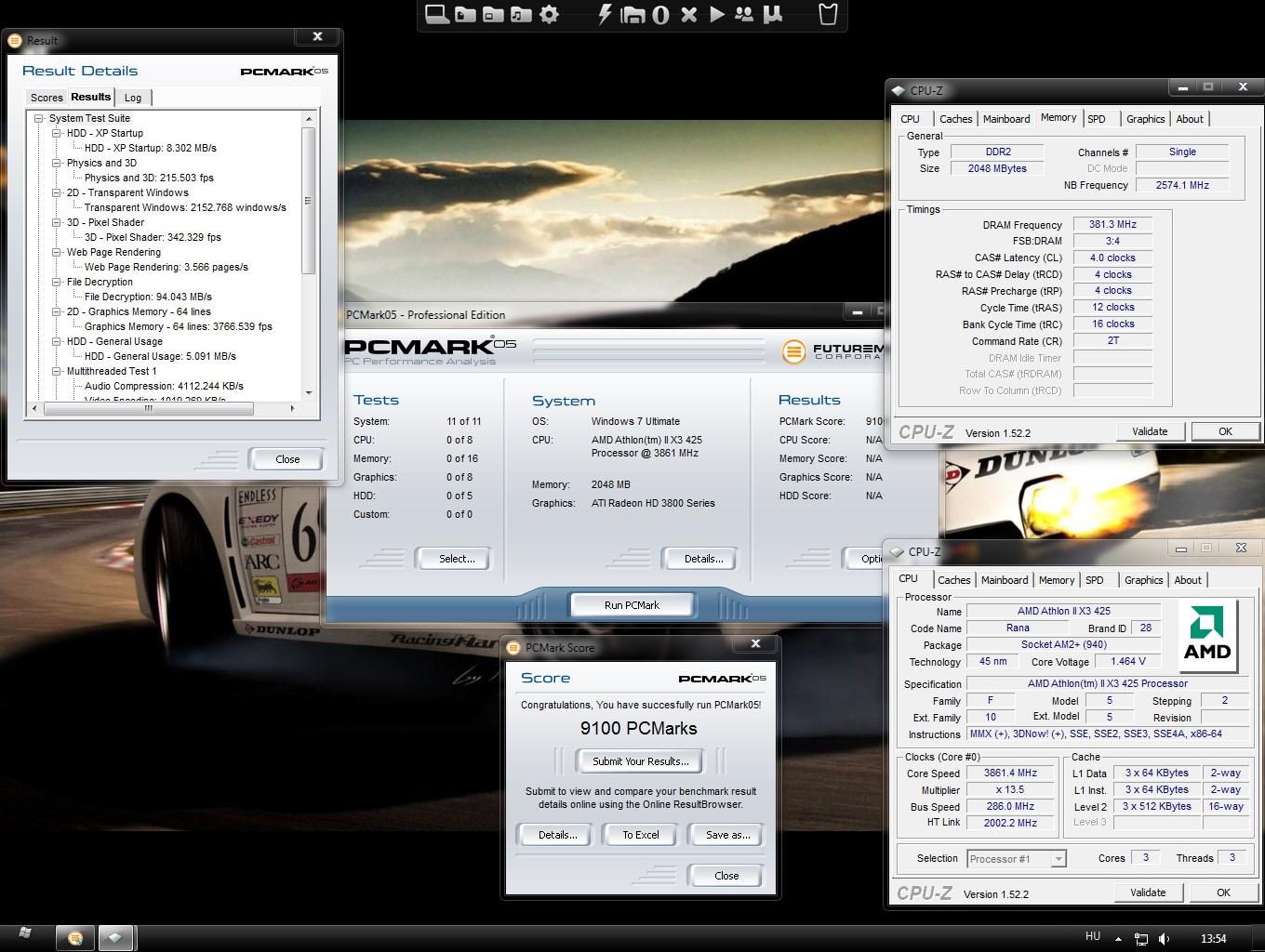The height and width of the screenshot is (952, 1265).
Task: Click OK in the lower CPU-Z window
Action: tap(1223, 892)
